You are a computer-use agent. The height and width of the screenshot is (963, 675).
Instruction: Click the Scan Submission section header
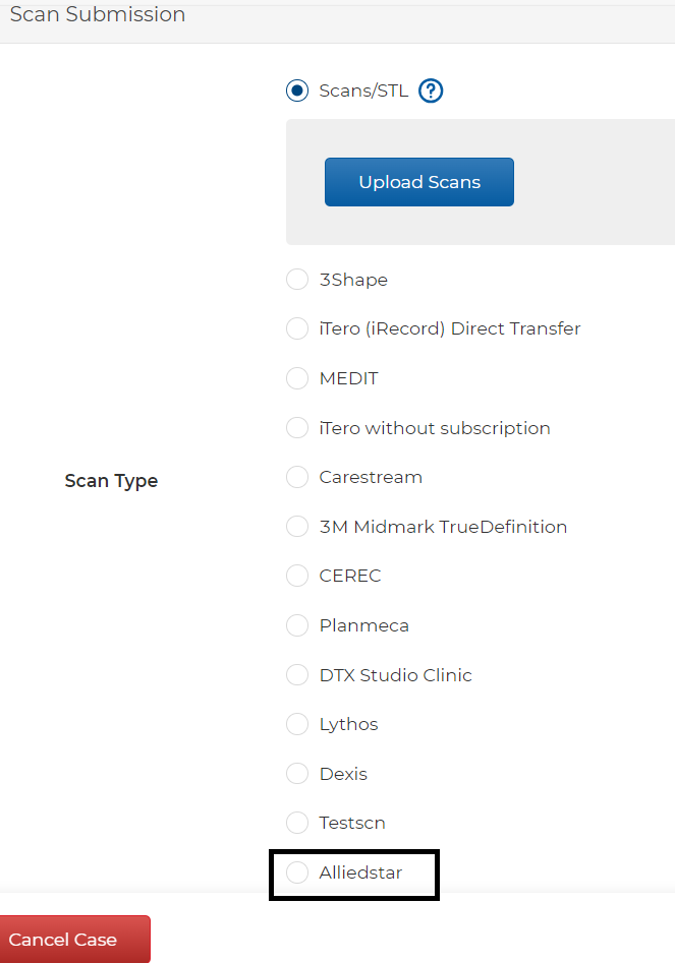pyautogui.click(x=98, y=14)
